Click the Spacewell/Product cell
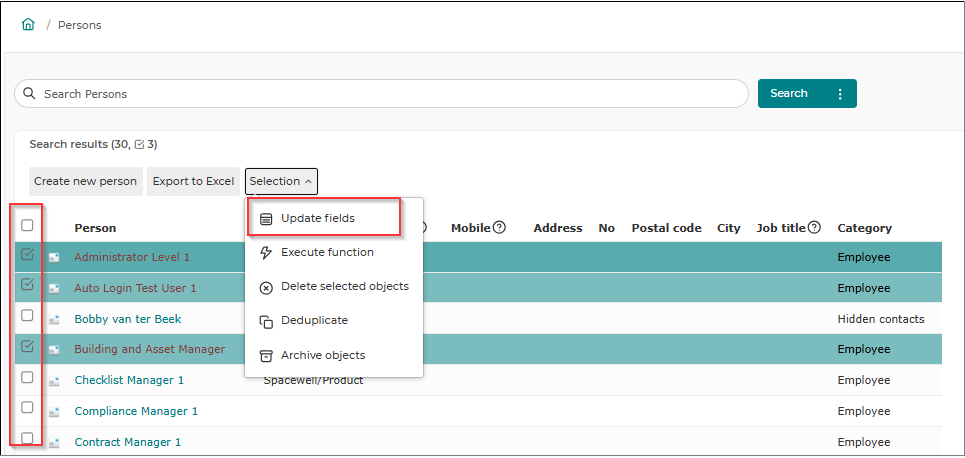Screen dimensions: 965x458 click(313, 380)
